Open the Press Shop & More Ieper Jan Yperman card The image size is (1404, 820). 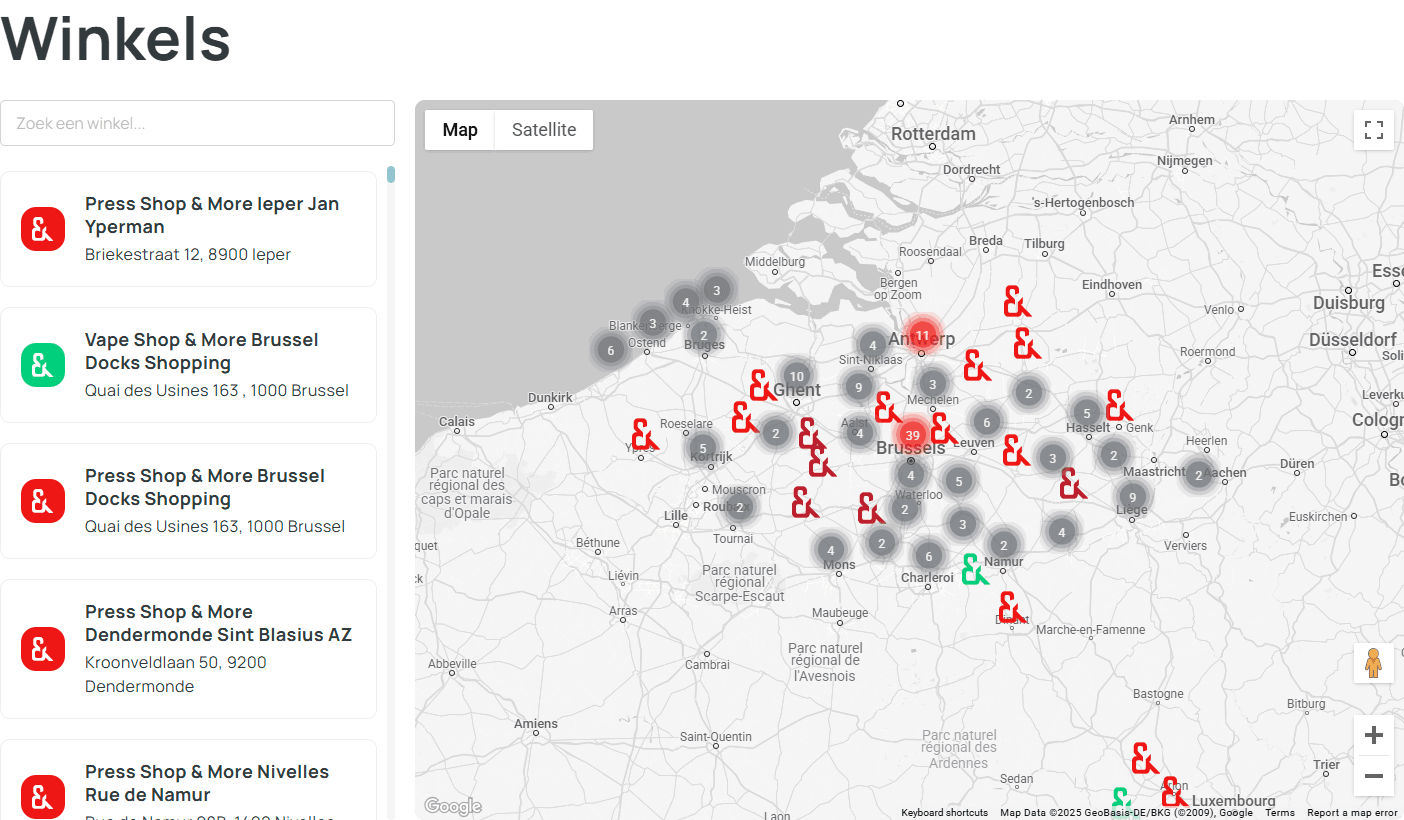(188, 229)
